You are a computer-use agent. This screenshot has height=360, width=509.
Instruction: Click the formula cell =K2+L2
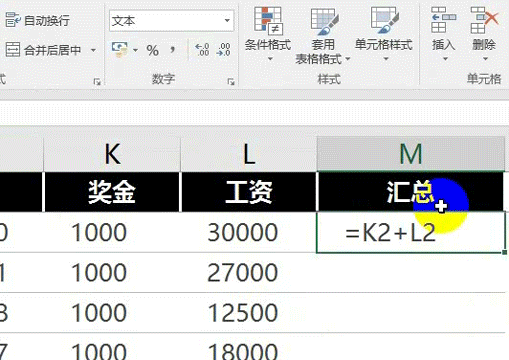pos(411,232)
